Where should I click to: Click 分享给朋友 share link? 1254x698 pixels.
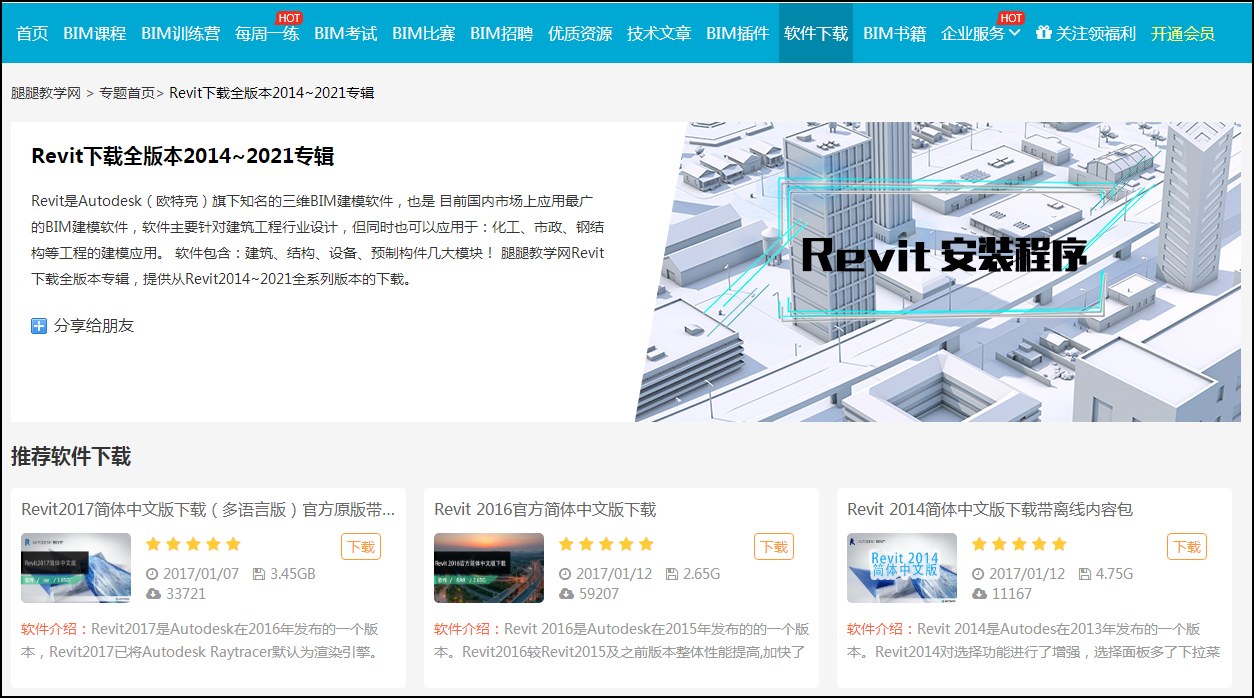[x=94, y=326]
